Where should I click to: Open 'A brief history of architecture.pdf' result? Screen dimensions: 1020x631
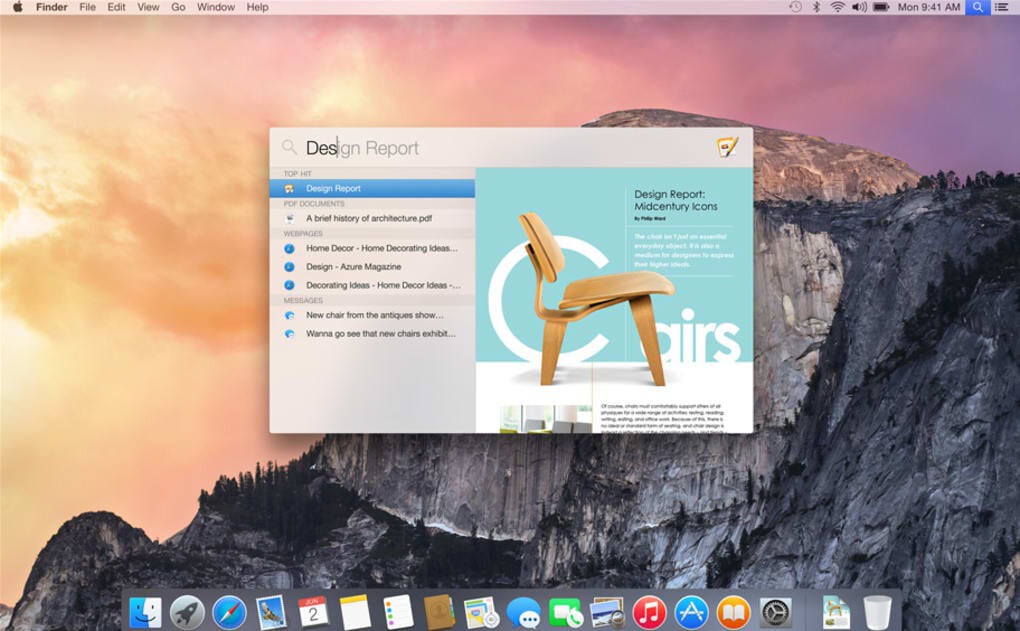point(370,218)
